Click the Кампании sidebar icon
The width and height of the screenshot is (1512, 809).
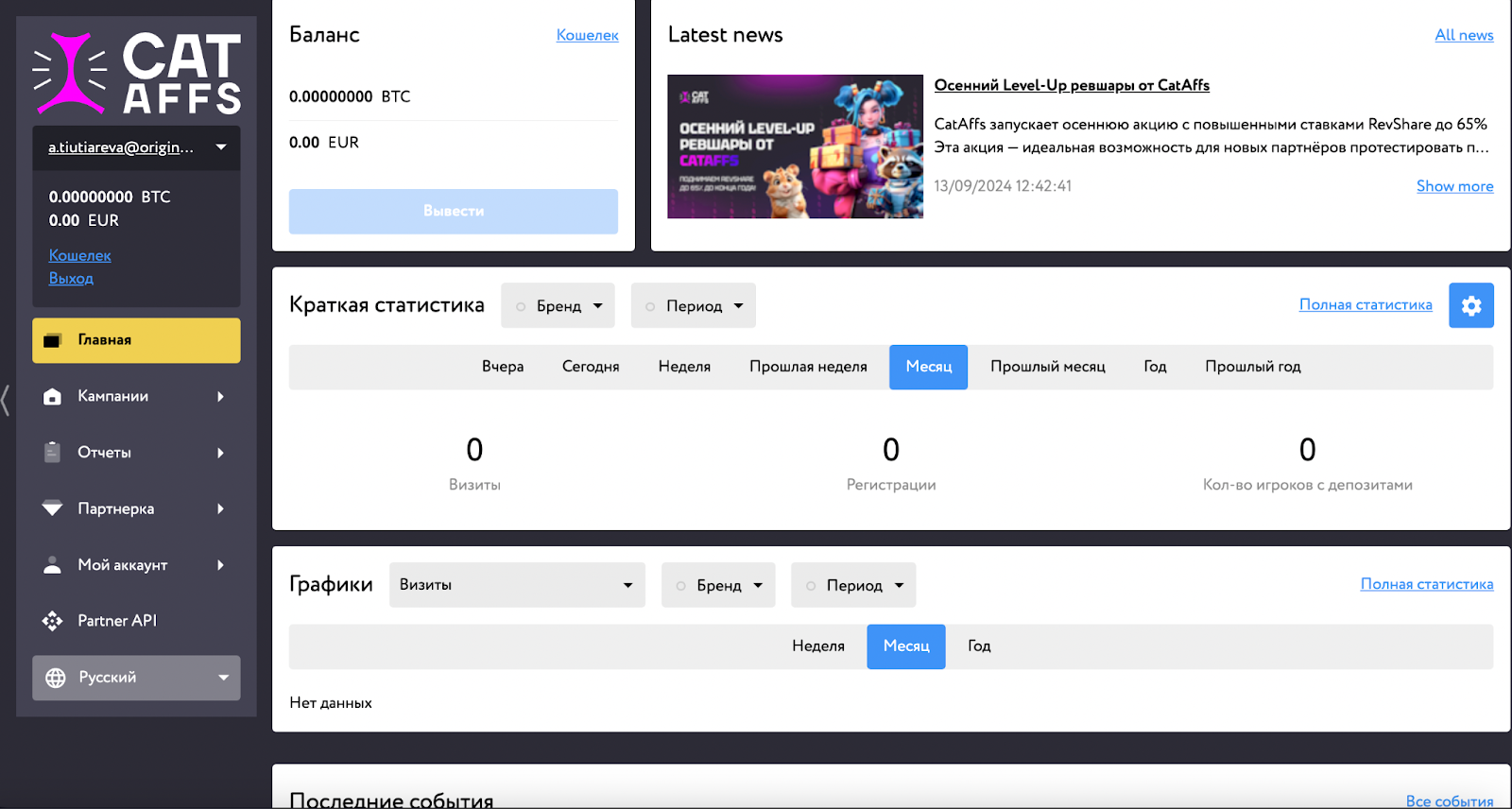pos(53,397)
